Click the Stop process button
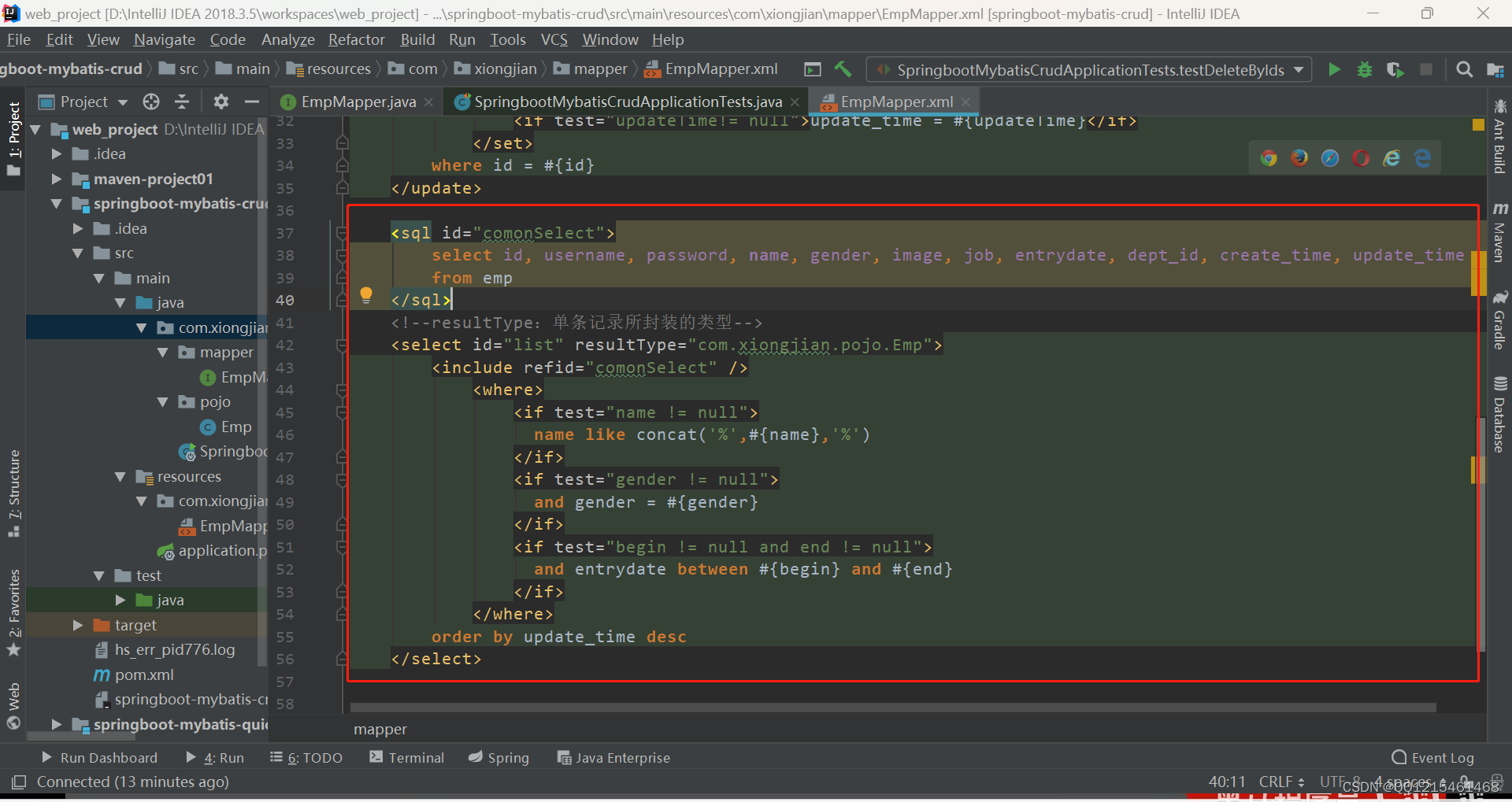The width and height of the screenshot is (1512, 802). 1425,70
